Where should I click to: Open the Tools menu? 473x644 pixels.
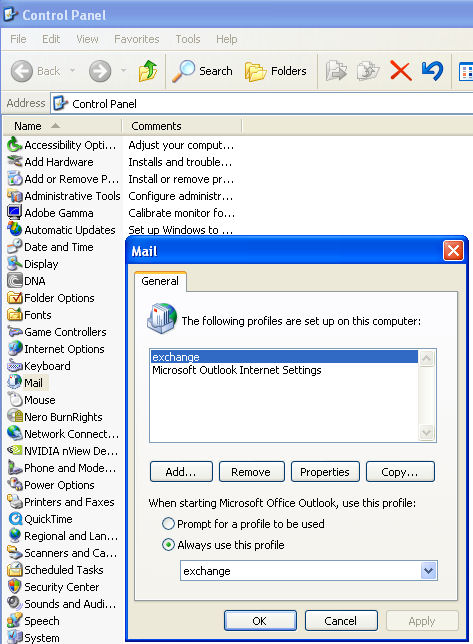(x=188, y=39)
